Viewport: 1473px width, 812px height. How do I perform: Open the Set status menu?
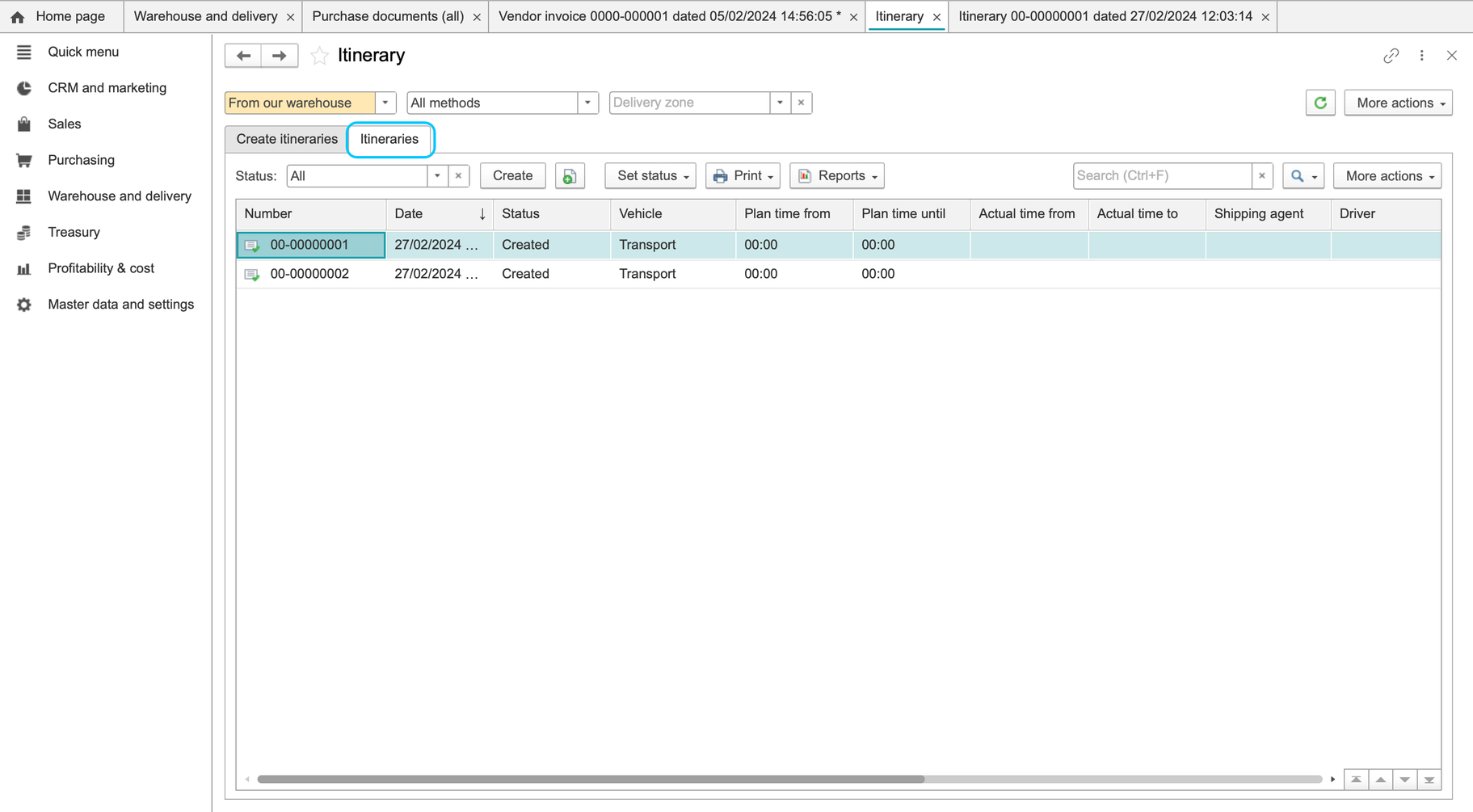click(x=650, y=176)
